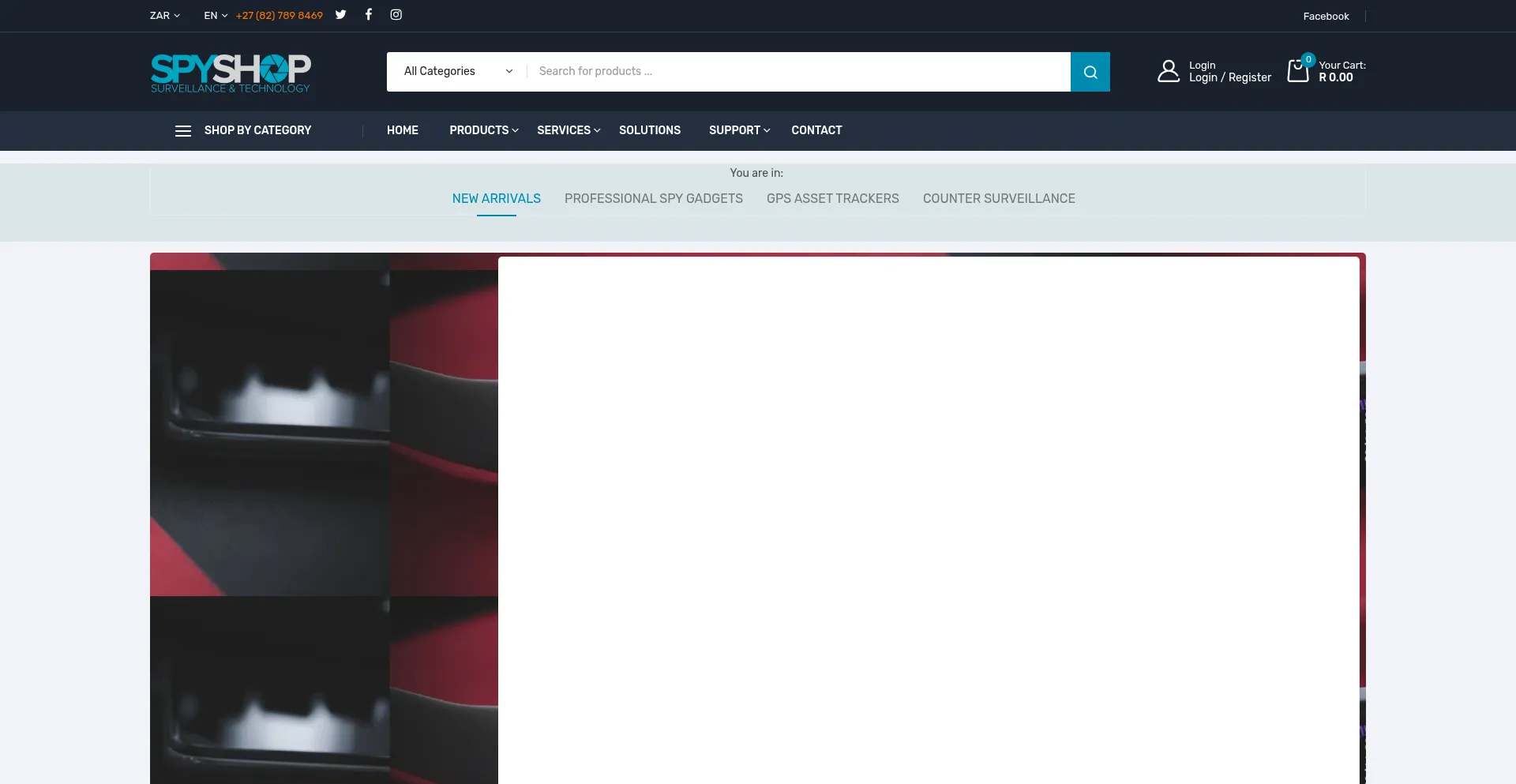
Task: Open the Support menu
Action: [738, 130]
